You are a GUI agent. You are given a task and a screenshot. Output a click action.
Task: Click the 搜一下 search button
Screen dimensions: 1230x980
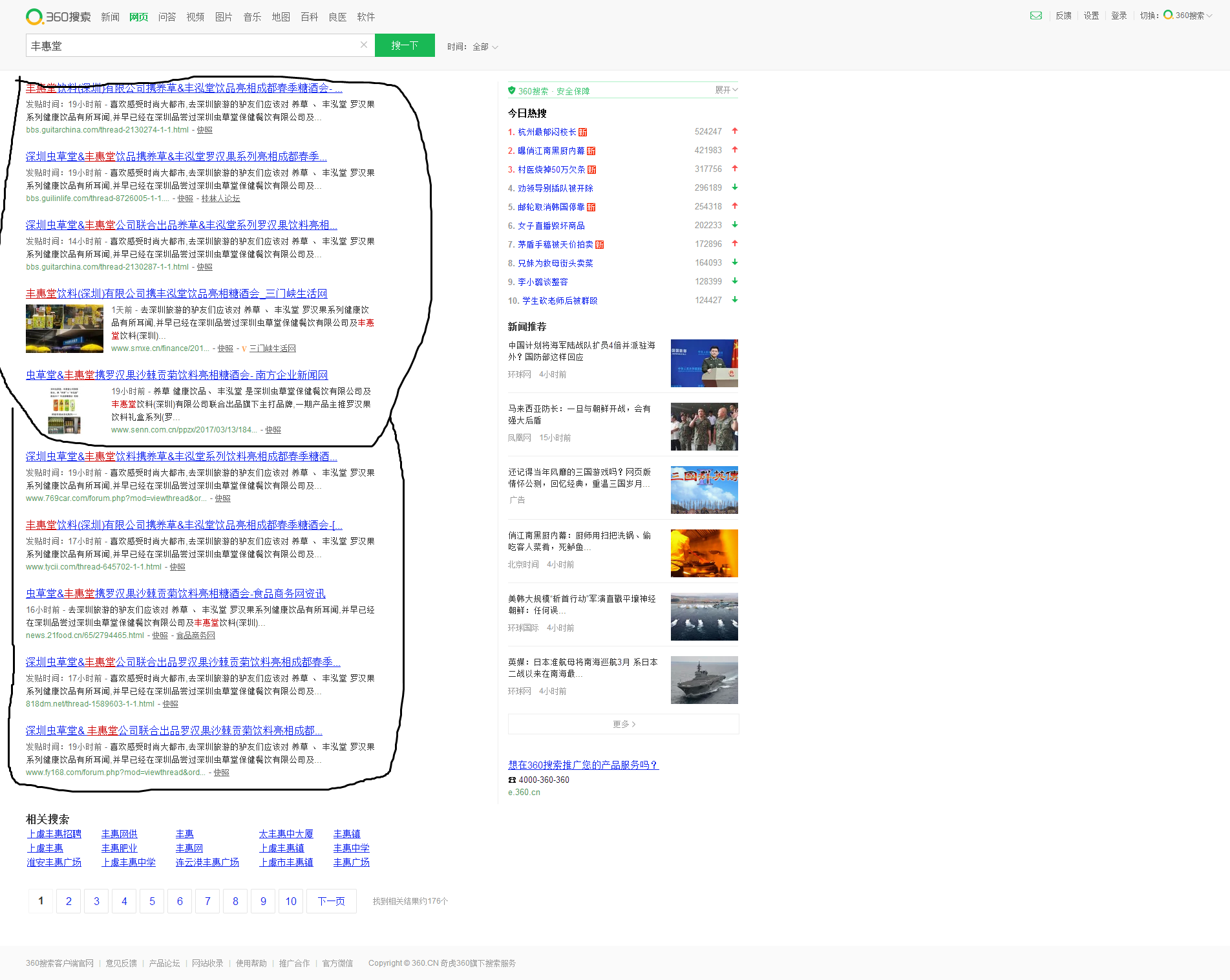pos(405,45)
